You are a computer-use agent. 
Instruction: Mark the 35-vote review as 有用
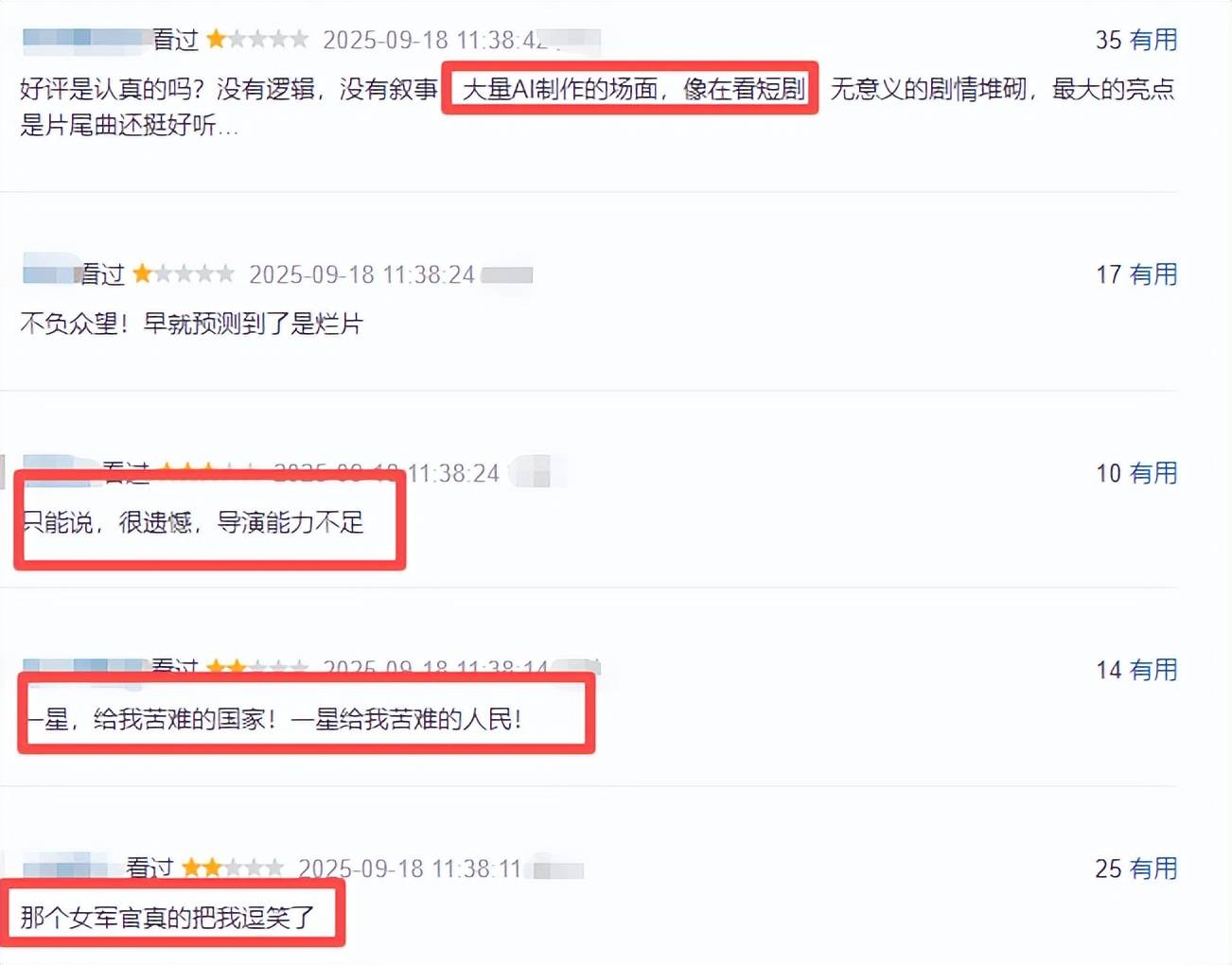point(1153,40)
